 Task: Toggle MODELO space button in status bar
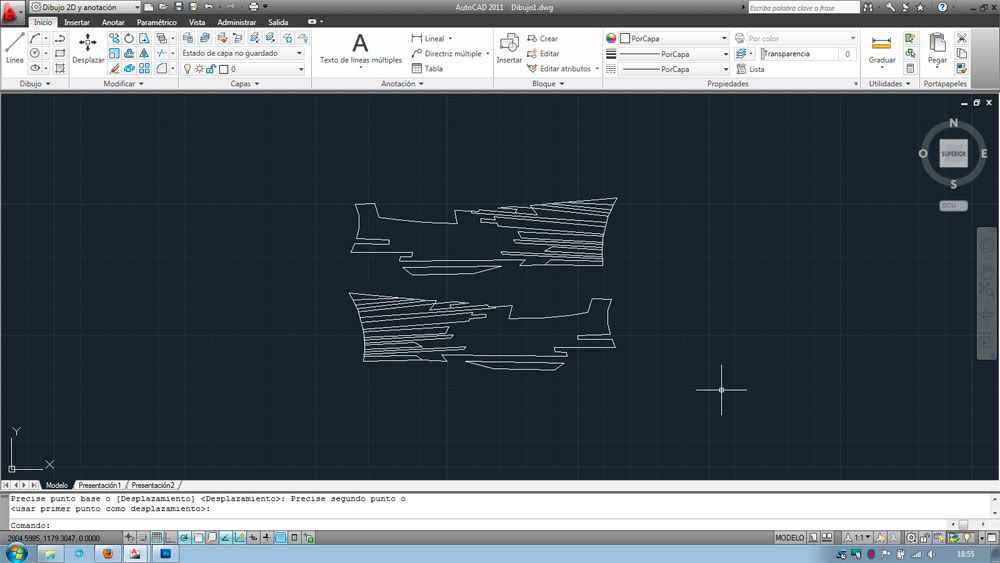(x=790, y=537)
